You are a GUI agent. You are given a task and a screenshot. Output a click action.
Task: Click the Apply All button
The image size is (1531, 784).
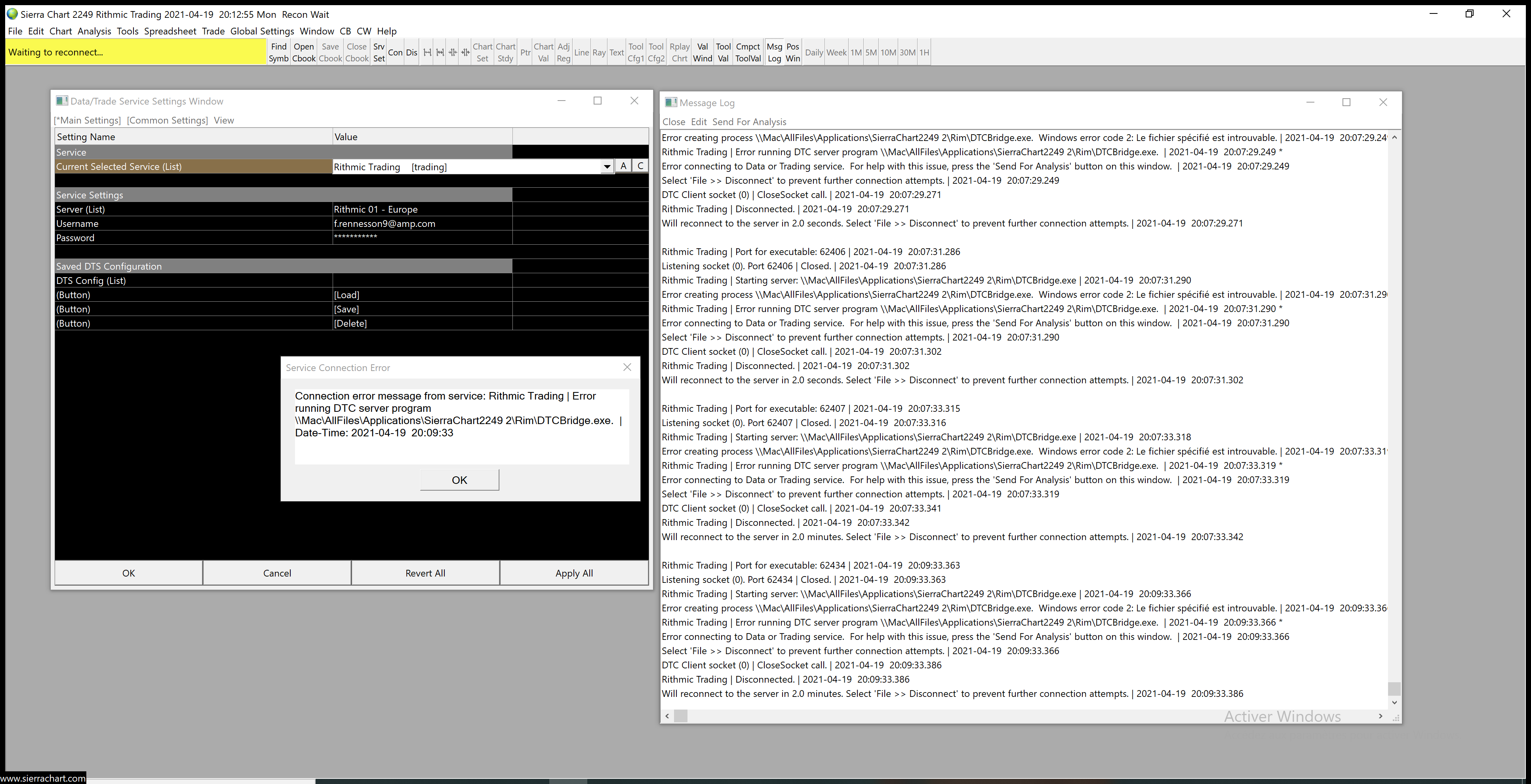tap(573, 573)
